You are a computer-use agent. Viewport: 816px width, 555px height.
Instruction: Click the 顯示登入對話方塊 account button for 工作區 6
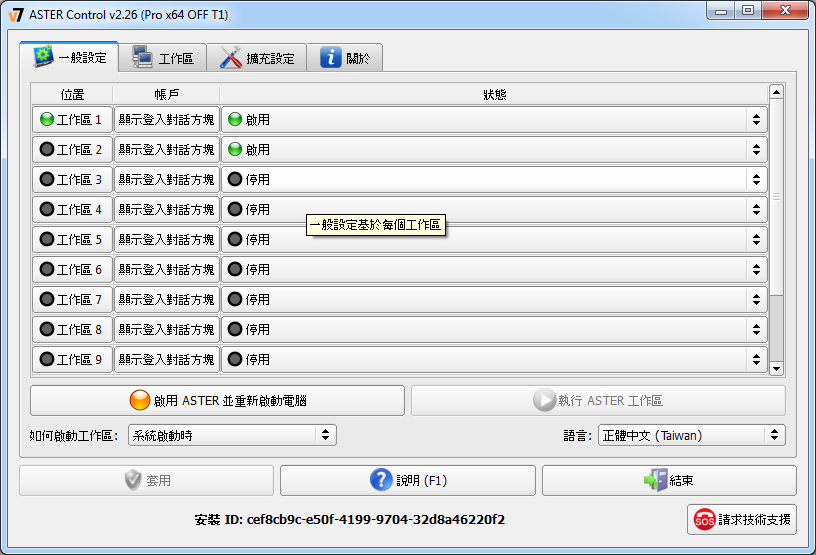167,270
